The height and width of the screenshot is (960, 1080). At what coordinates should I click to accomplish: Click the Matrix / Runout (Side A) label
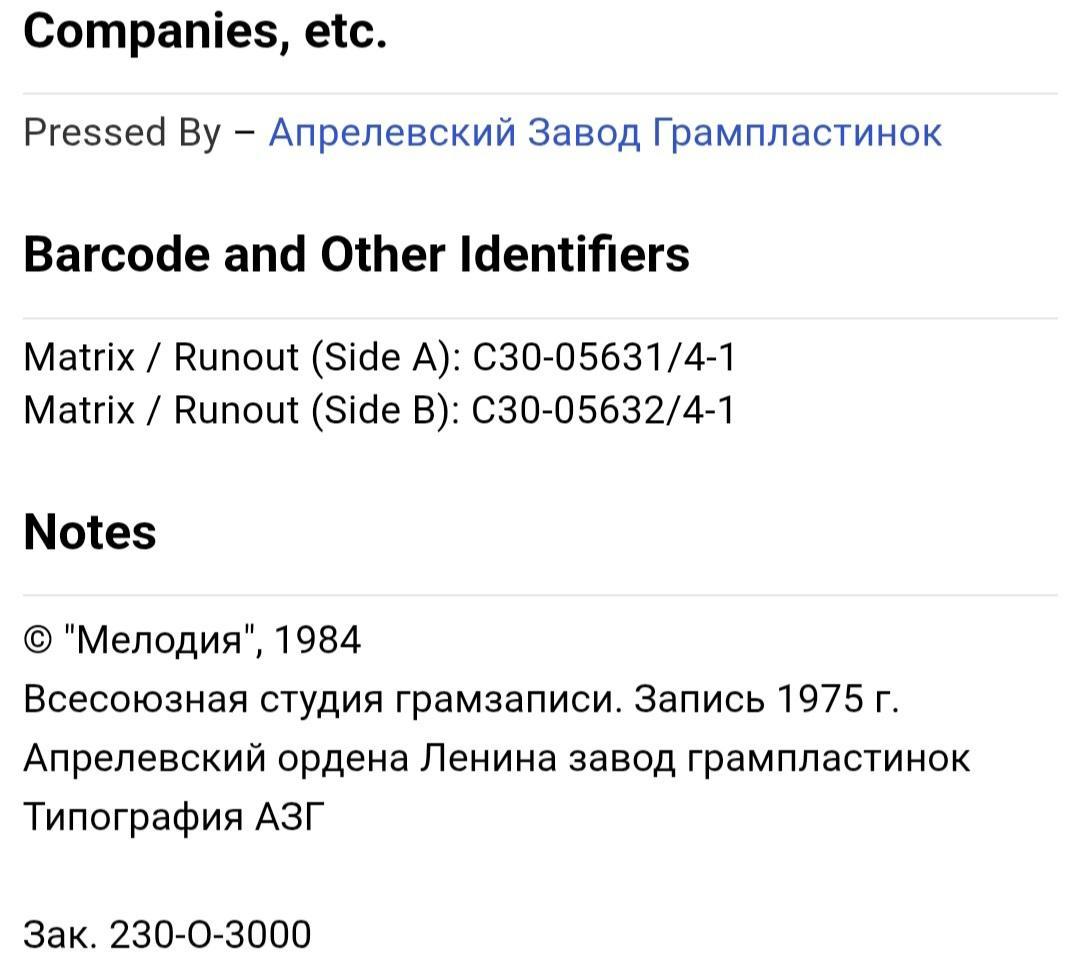pyautogui.click(x=240, y=357)
